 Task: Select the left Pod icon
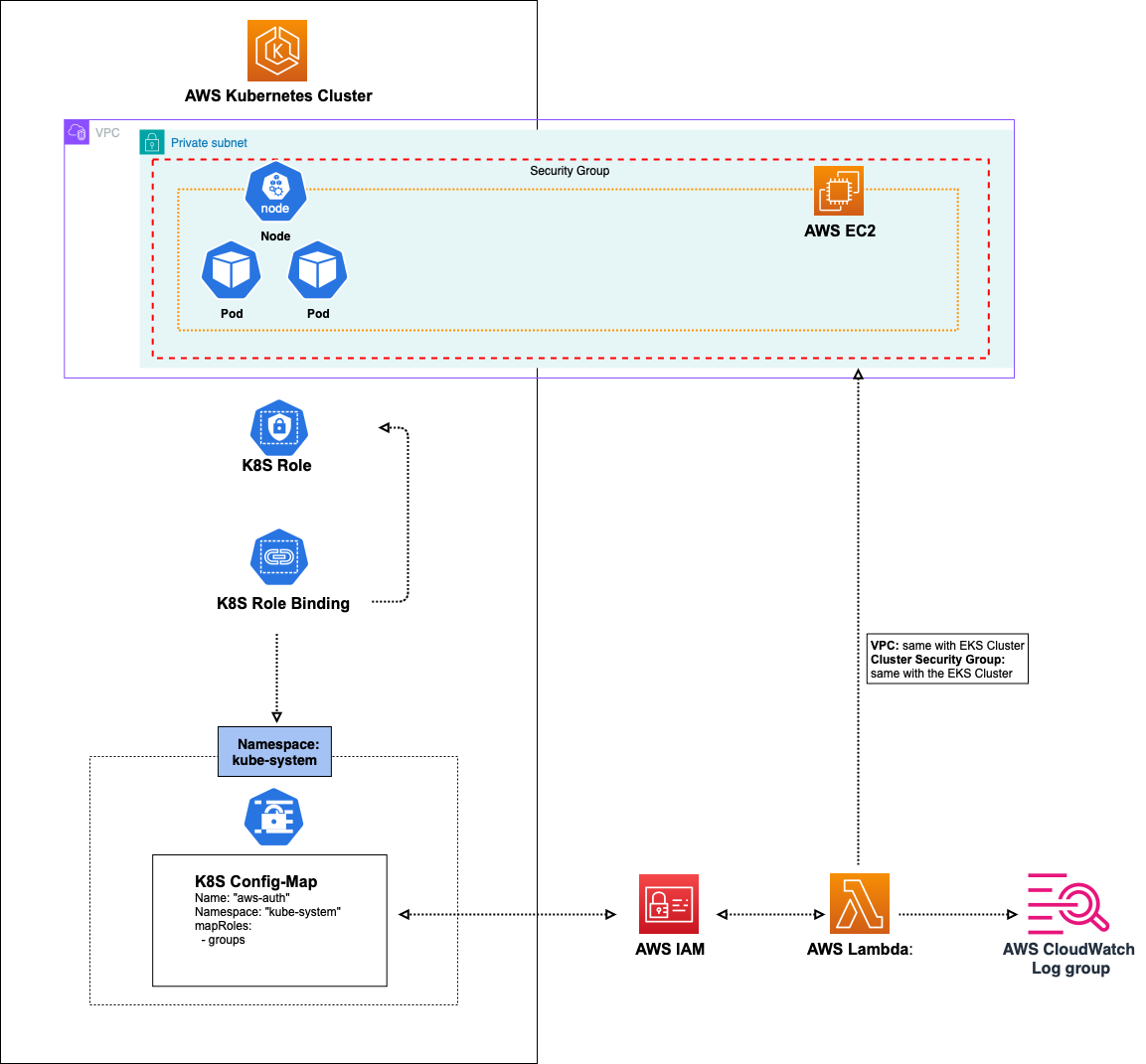(232, 269)
